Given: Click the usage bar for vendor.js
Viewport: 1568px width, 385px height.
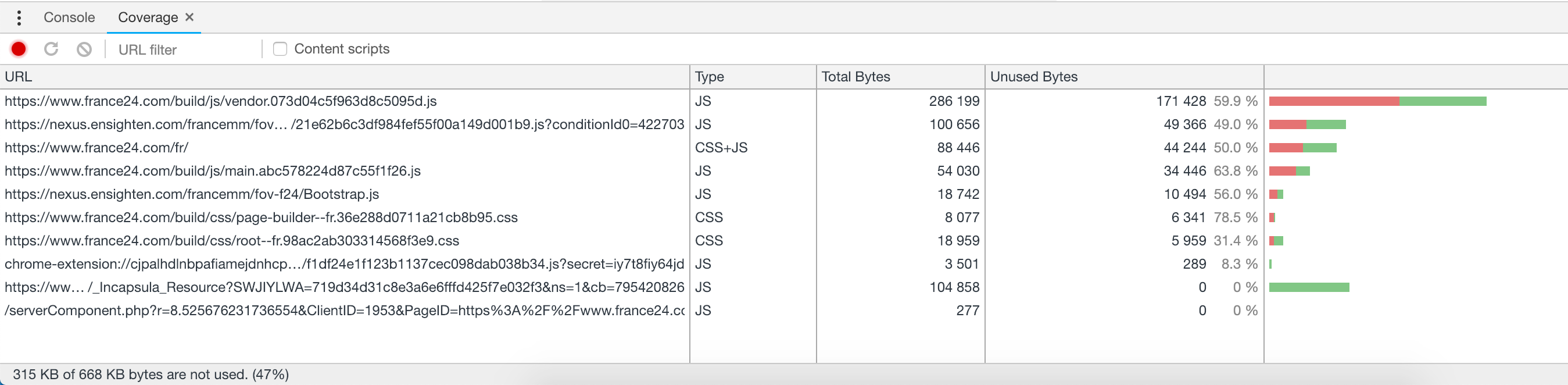Looking at the screenshot, I should click(x=1377, y=101).
